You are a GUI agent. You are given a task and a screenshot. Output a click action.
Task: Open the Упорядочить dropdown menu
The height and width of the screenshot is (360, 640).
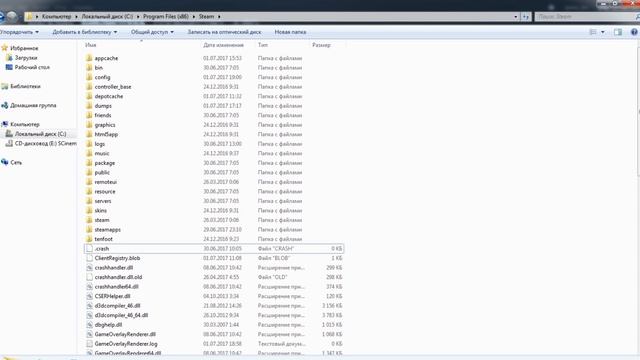click(19, 32)
